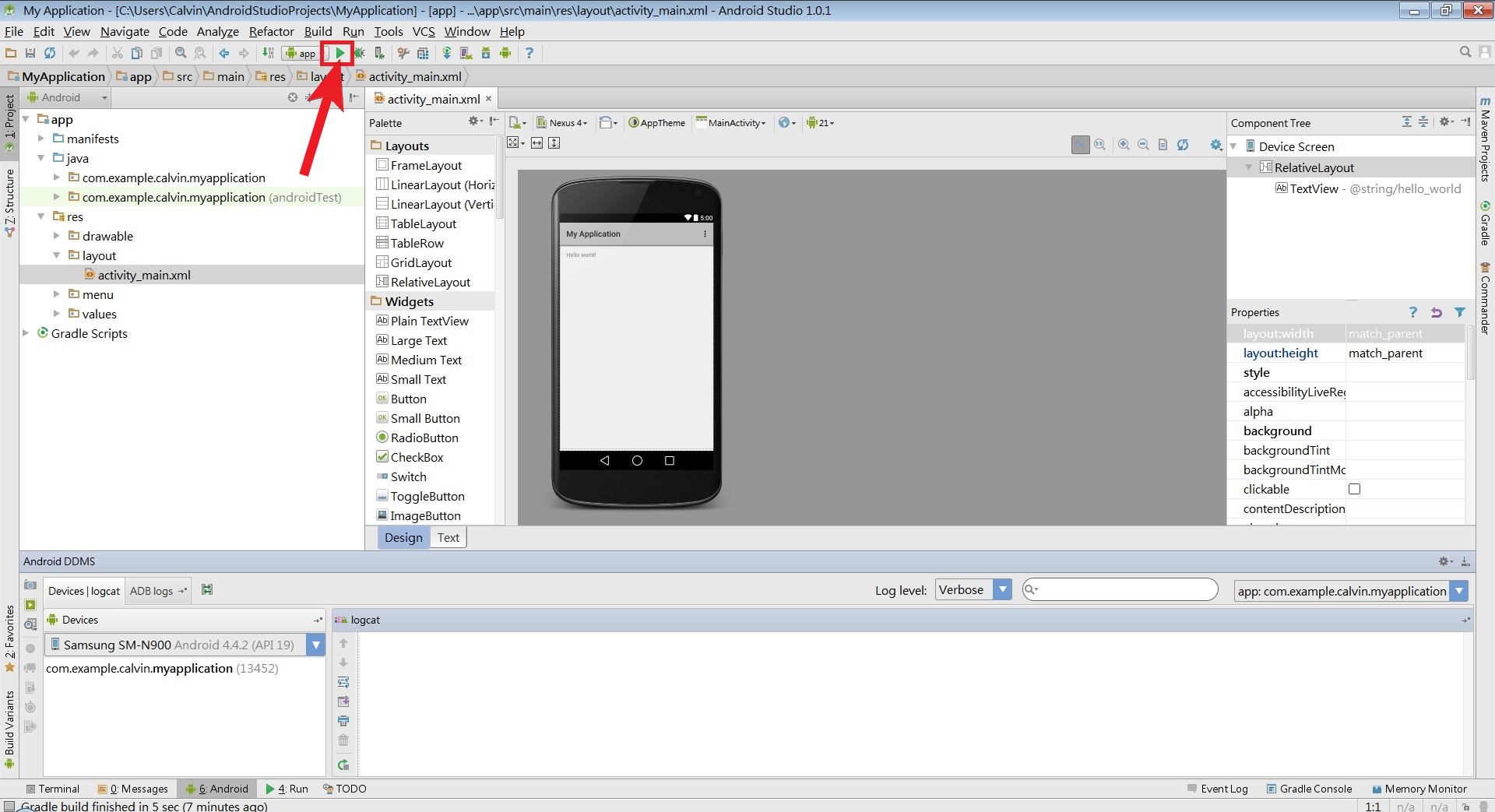Click the Search Everywhere magnifier icon
This screenshot has height=812, width=1495.
tap(1465, 52)
